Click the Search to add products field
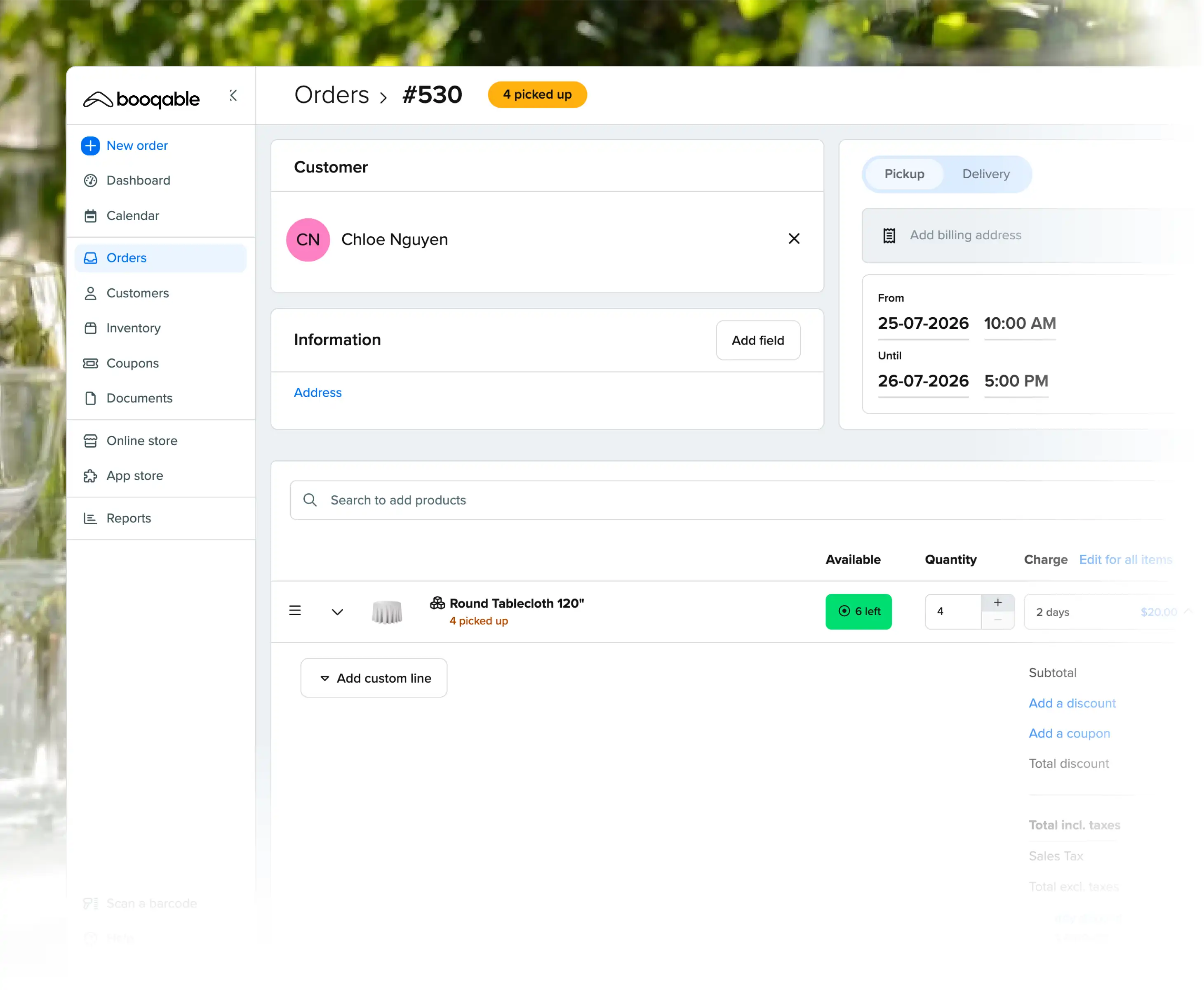 [x=730, y=500]
